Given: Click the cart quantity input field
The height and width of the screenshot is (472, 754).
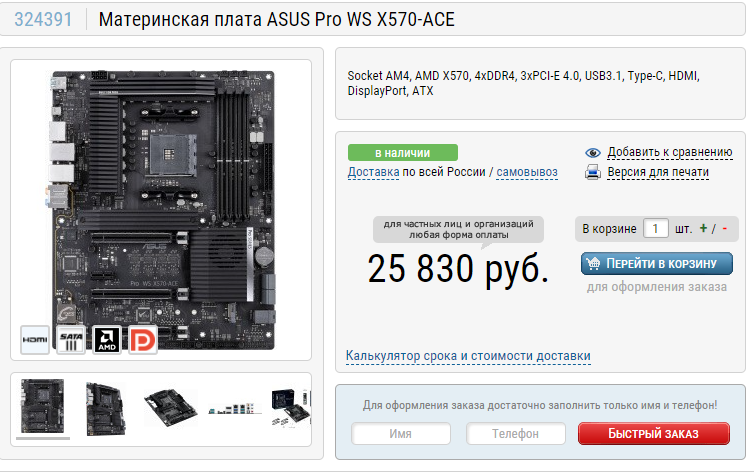Looking at the screenshot, I should coord(655,228).
